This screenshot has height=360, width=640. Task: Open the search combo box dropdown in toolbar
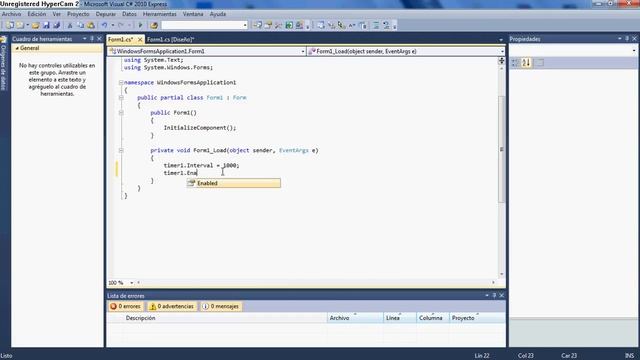tap(245, 25)
